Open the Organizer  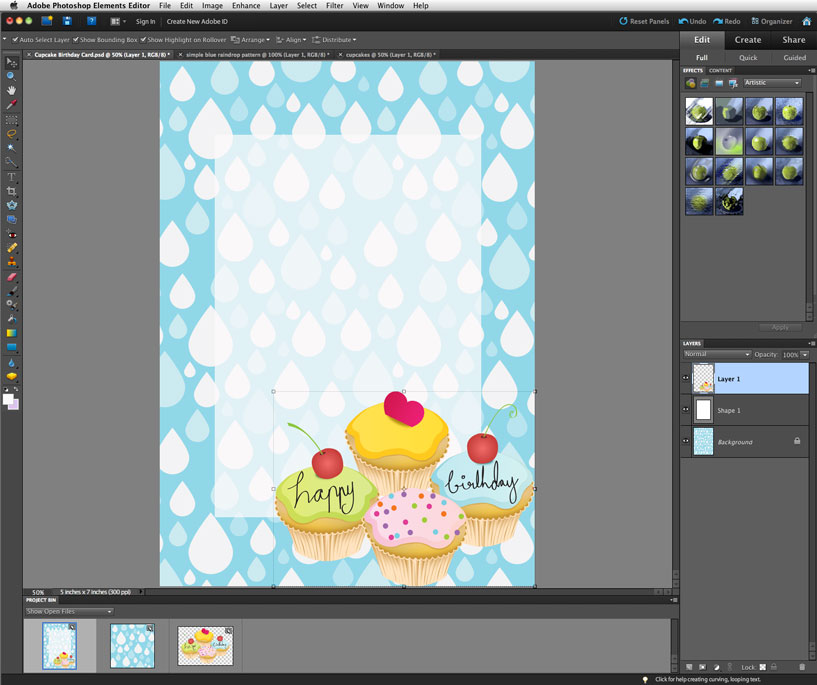(x=772, y=21)
